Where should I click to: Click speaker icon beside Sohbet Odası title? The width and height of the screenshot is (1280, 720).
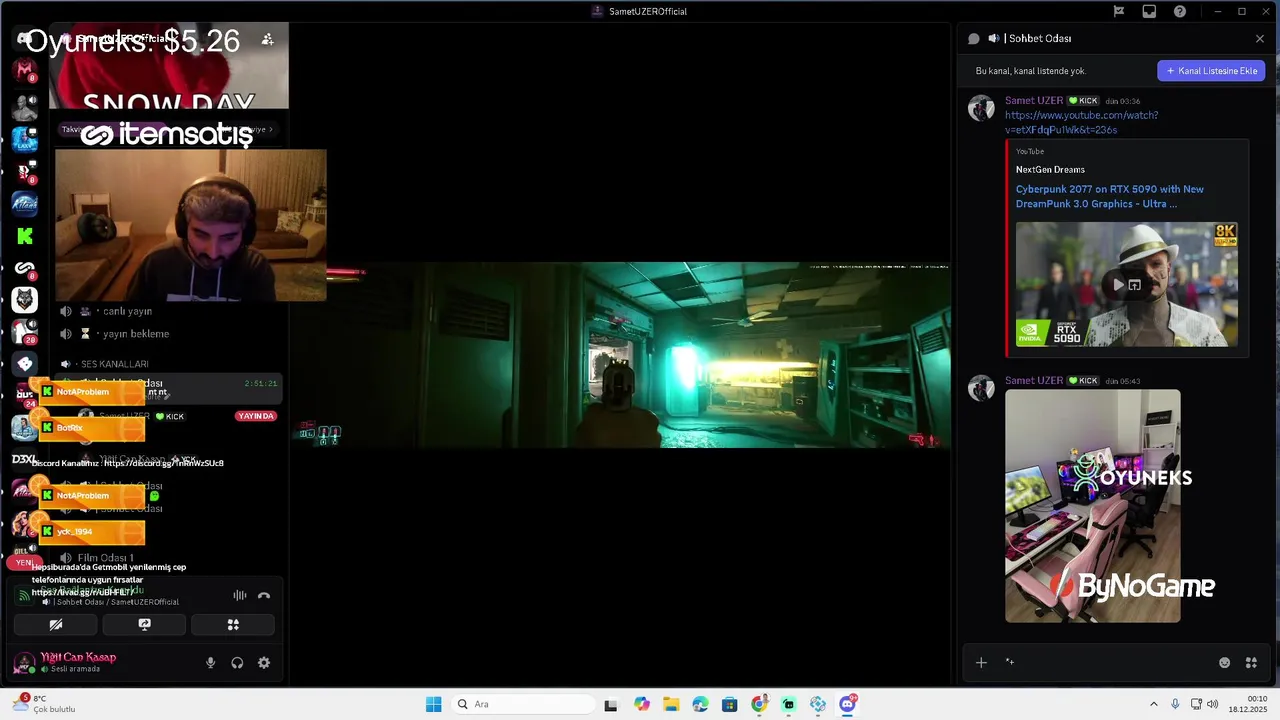tap(993, 39)
